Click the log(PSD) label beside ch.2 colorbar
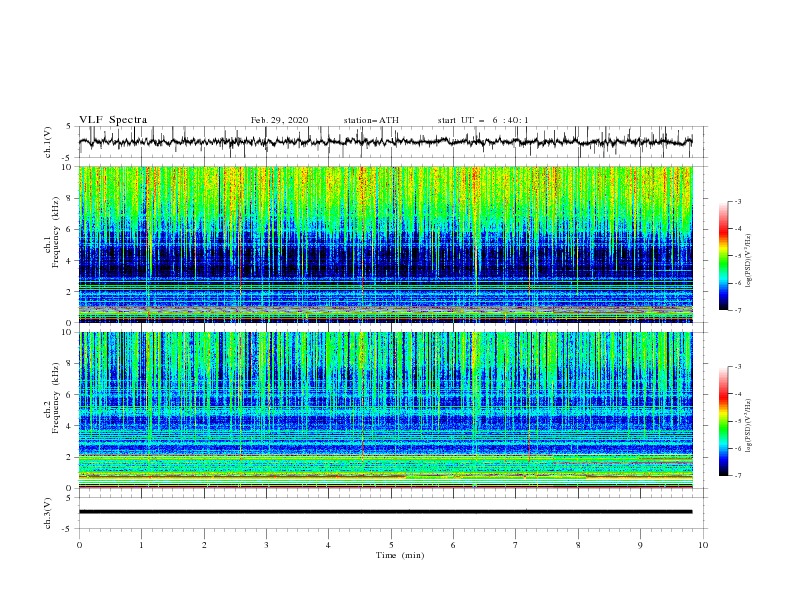Image resolution: width=792 pixels, height=612 pixels. pos(748,426)
